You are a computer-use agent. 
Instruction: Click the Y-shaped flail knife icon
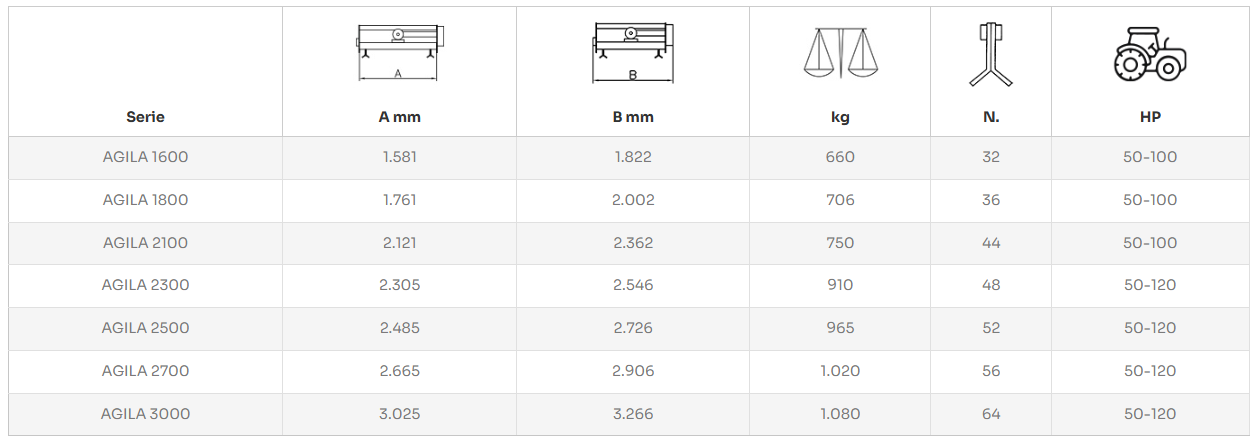[x=990, y=54]
